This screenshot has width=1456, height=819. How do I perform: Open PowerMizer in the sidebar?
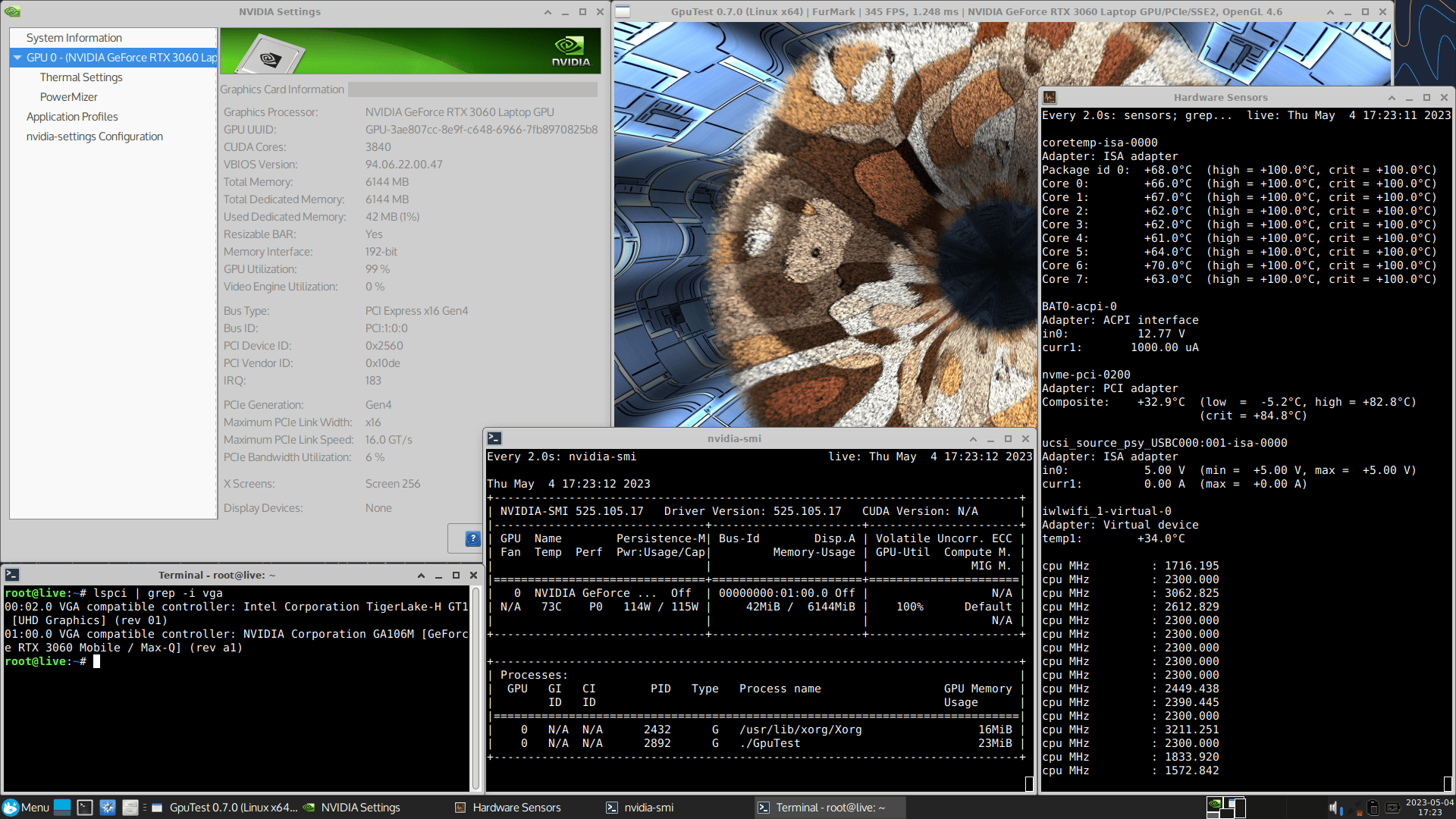(x=69, y=97)
